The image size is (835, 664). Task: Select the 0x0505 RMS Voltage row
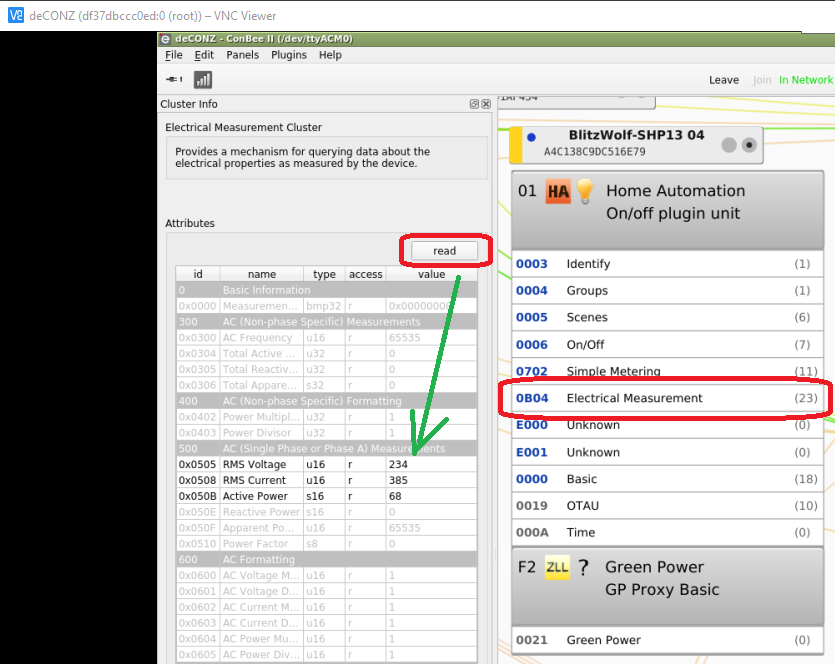[x=326, y=464]
